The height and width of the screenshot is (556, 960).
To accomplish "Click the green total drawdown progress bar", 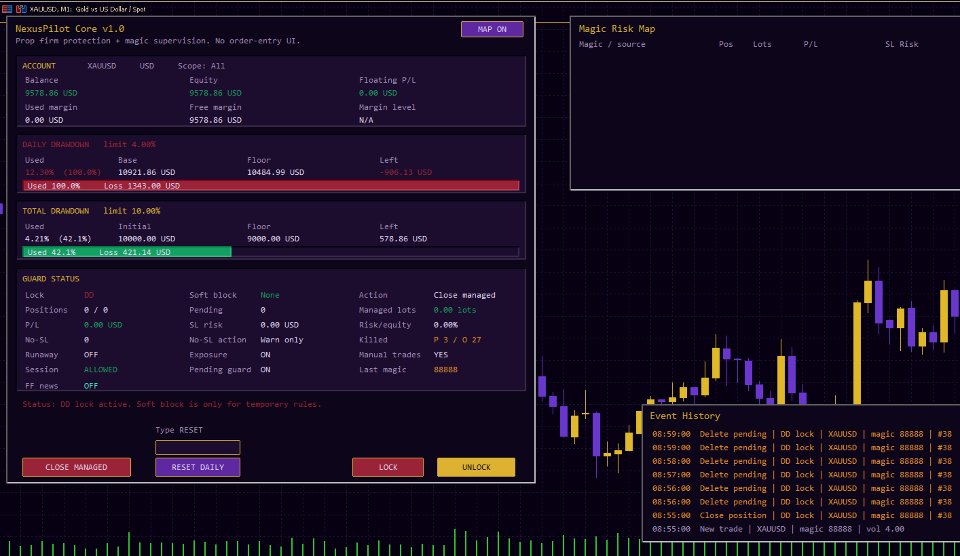I will click(127, 252).
